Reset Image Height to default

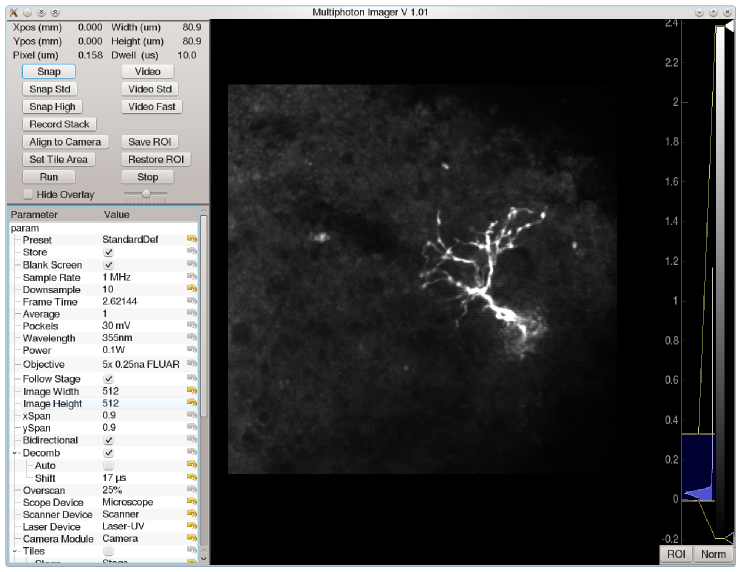point(192,403)
